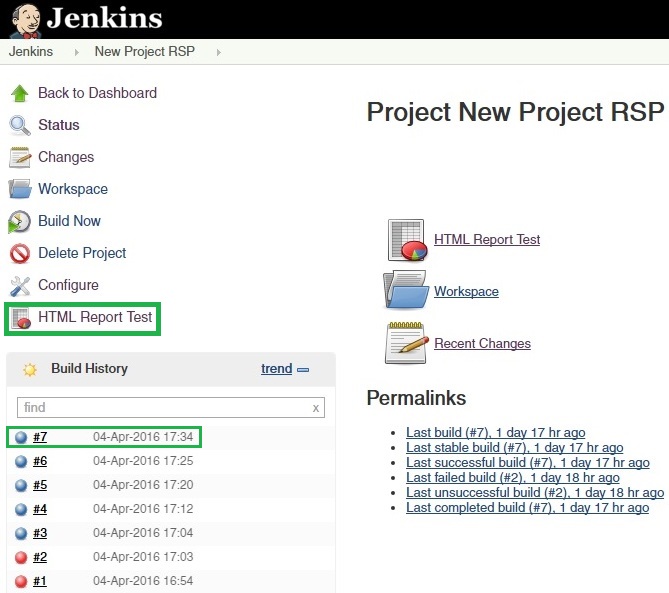669x593 pixels.
Task: Go Back to Dashboard via sidebar link
Action: click(x=97, y=93)
